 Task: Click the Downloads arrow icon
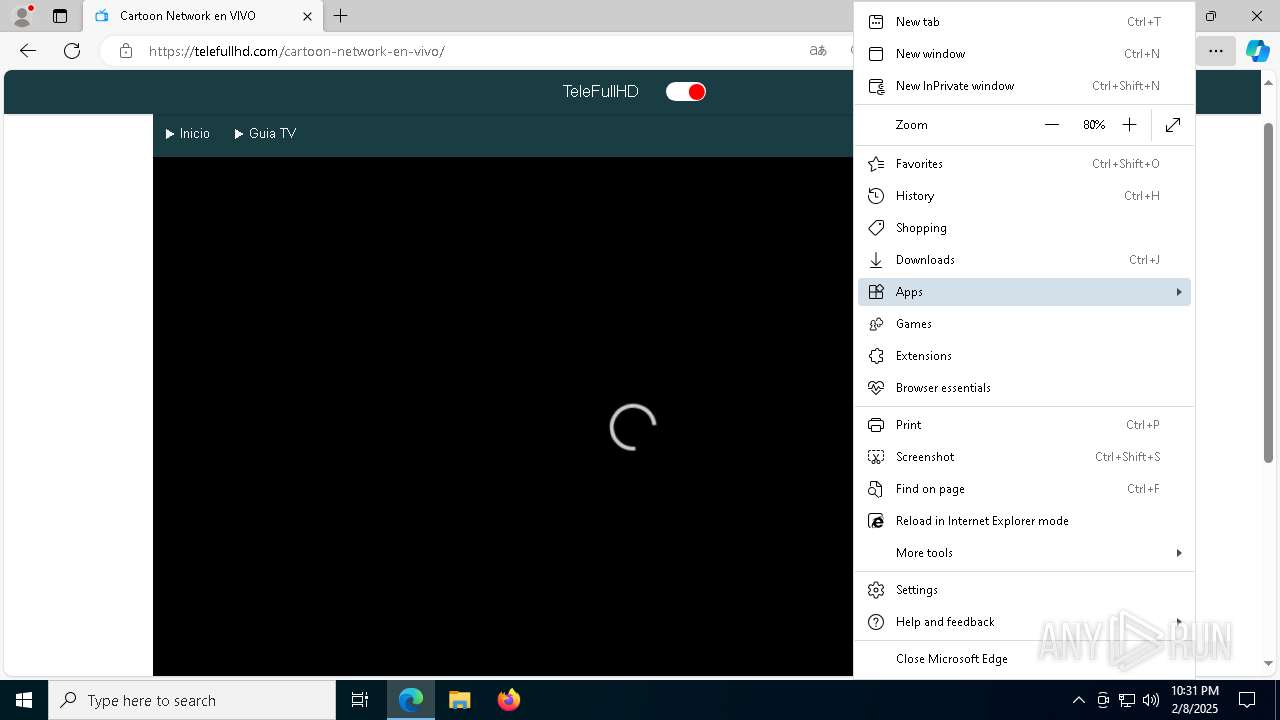coord(876,260)
